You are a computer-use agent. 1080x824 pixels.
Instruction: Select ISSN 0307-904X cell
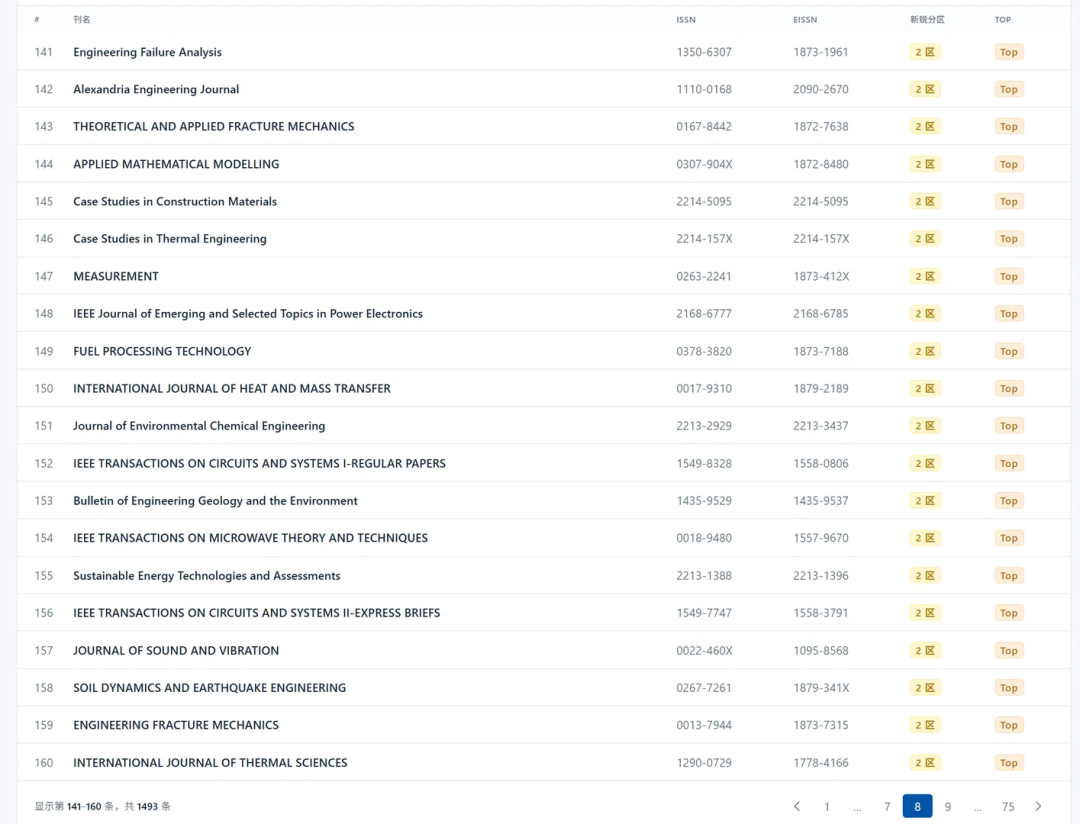coord(704,164)
